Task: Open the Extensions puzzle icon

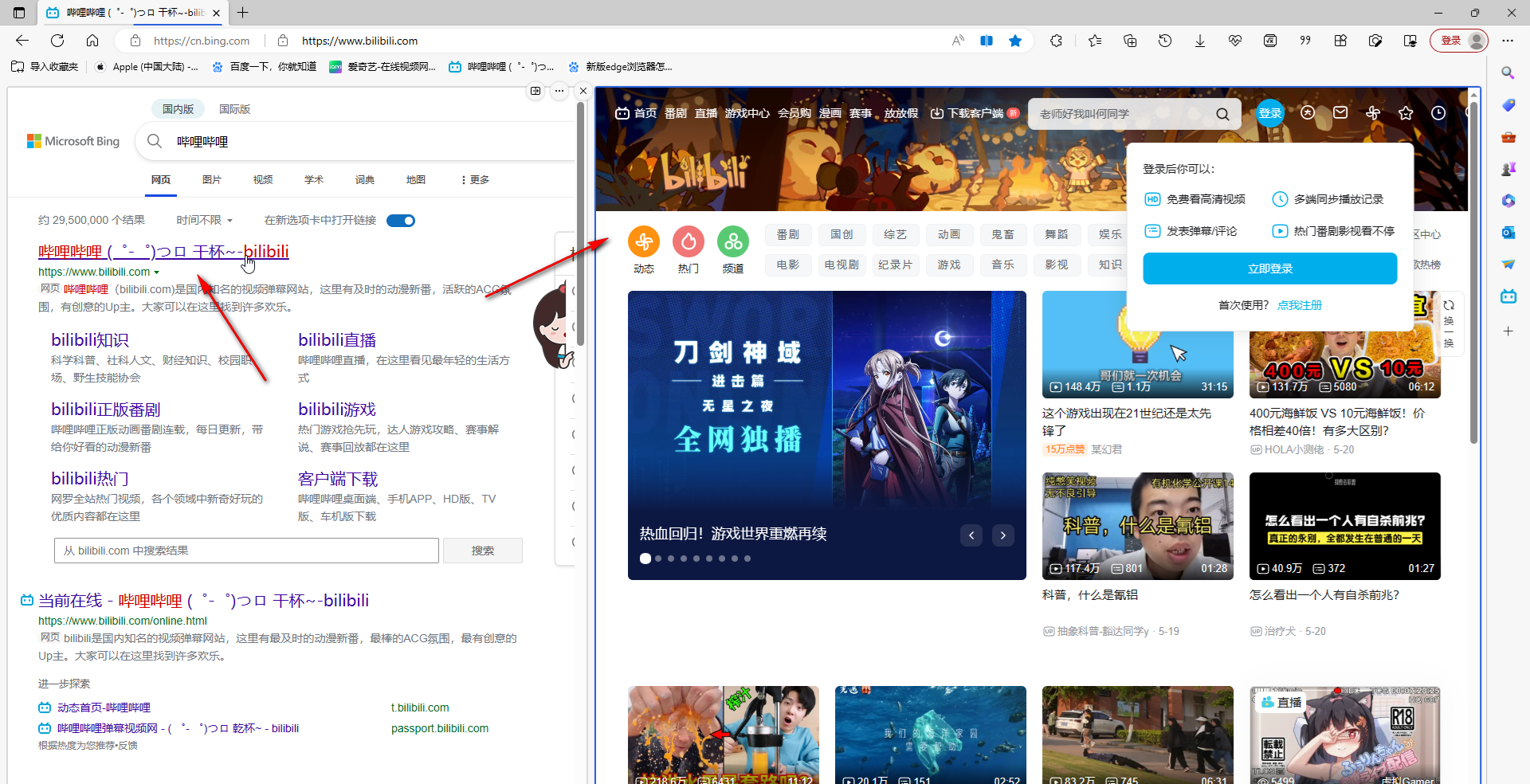Action: [1057, 41]
